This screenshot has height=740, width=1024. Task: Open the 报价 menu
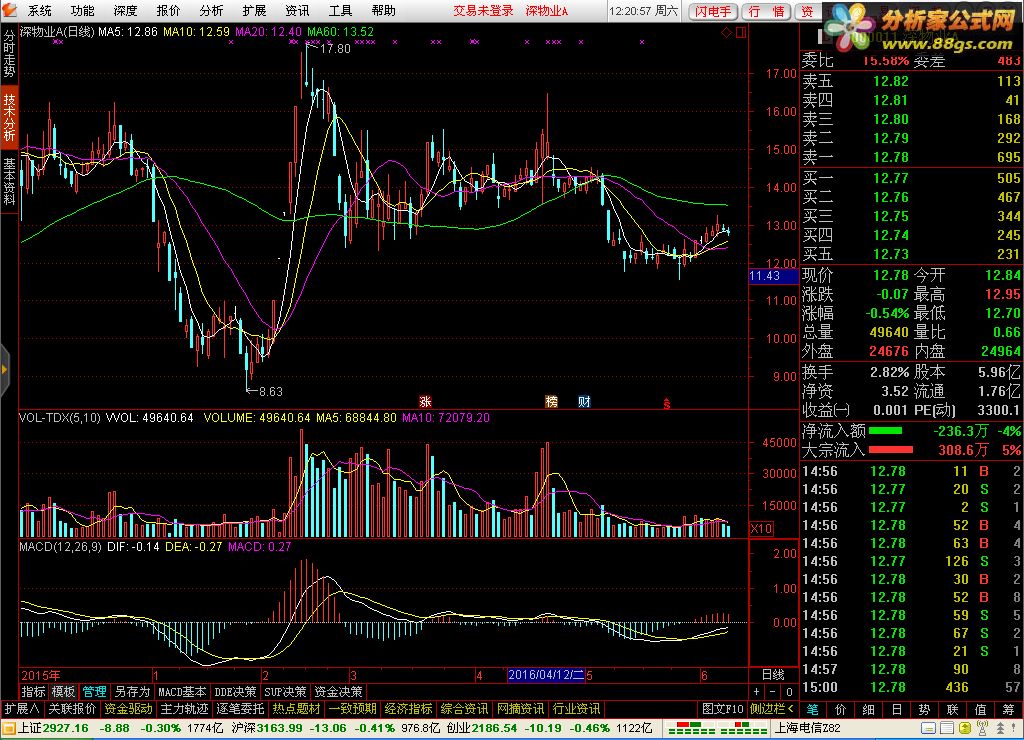click(x=168, y=10)
